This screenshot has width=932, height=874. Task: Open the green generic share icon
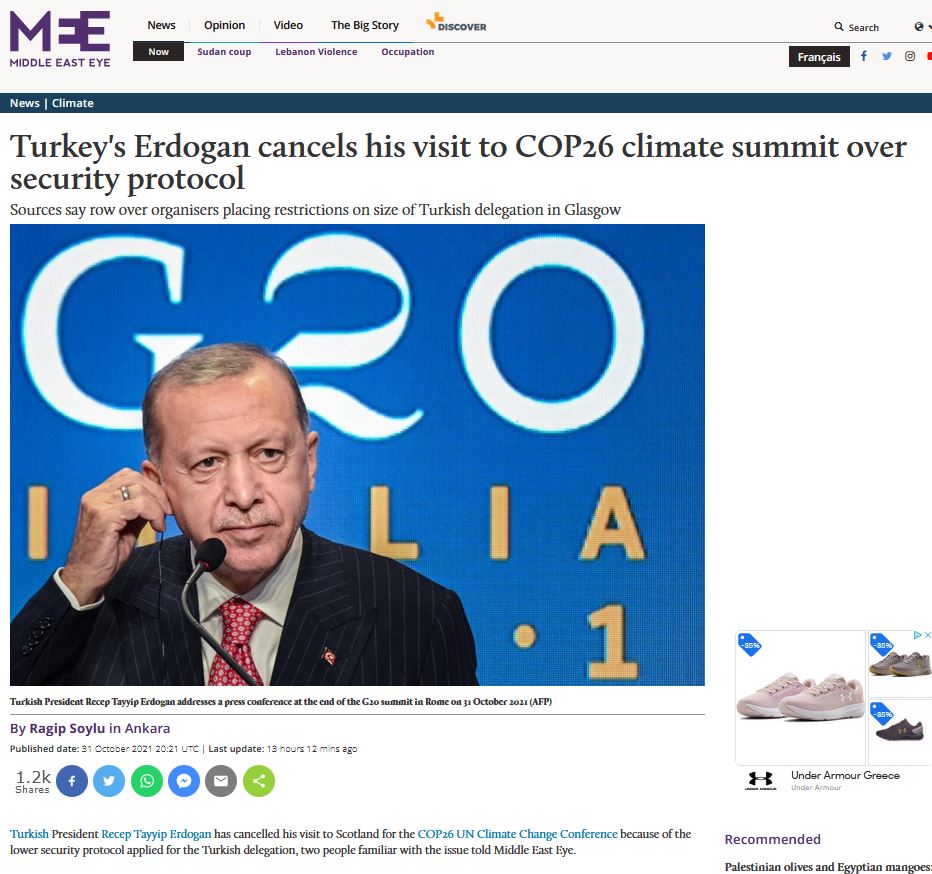click(259, 781)
